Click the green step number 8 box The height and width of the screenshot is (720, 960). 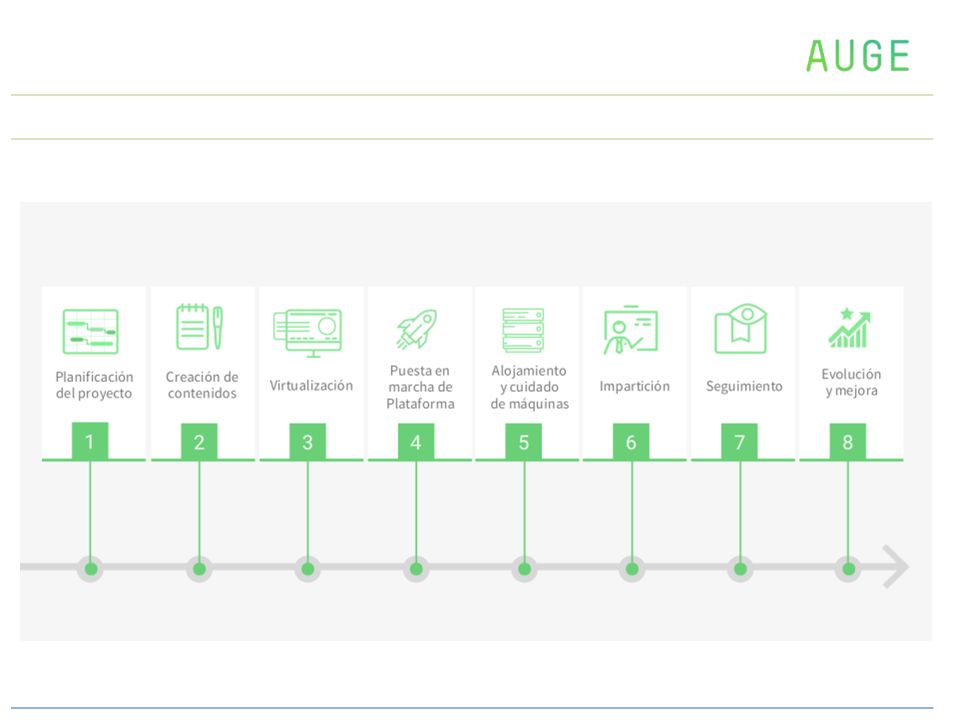click(x=848, y=441)
